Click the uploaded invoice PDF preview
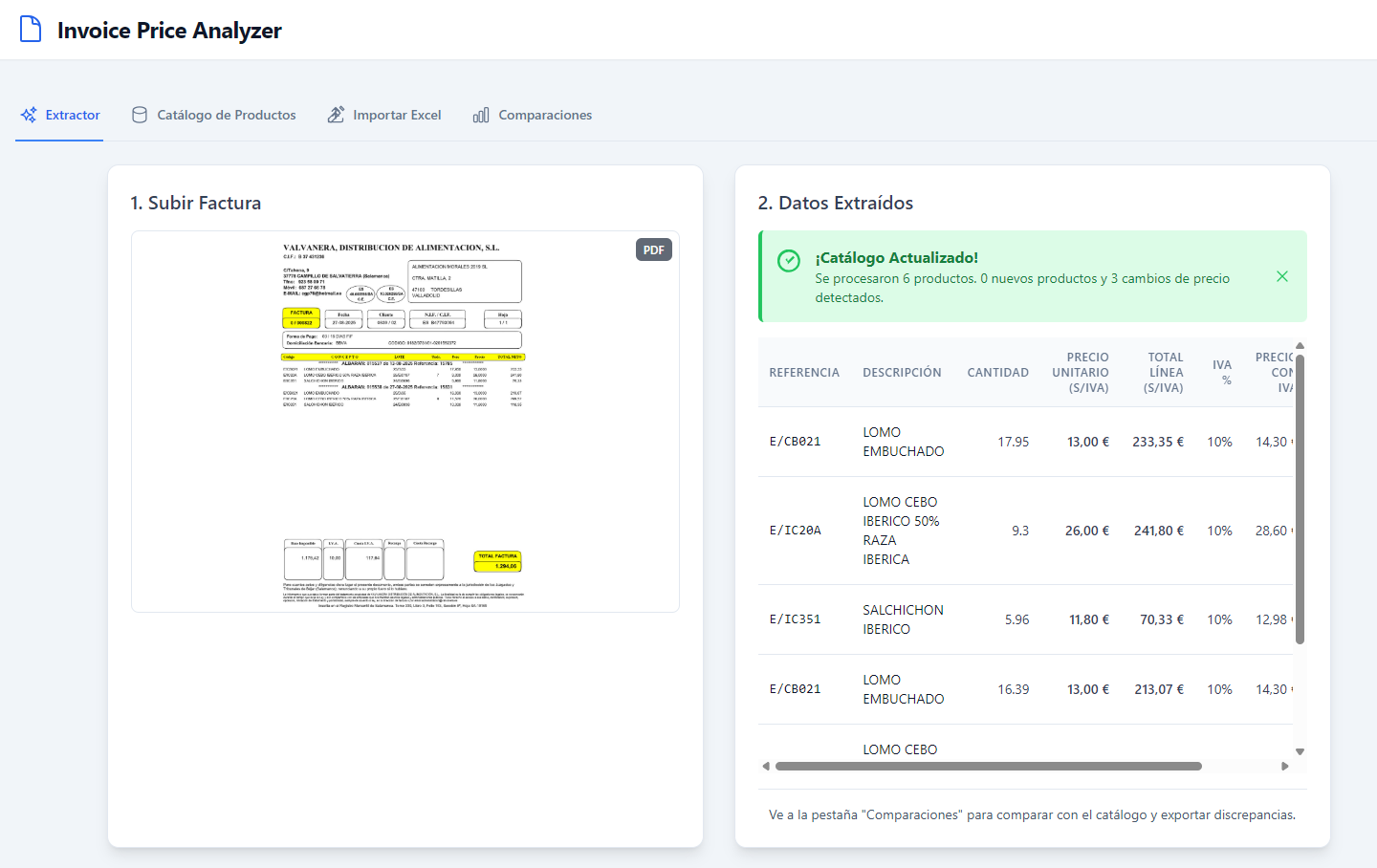Screen dimensions: 1377x868 (x=404, y=422)
